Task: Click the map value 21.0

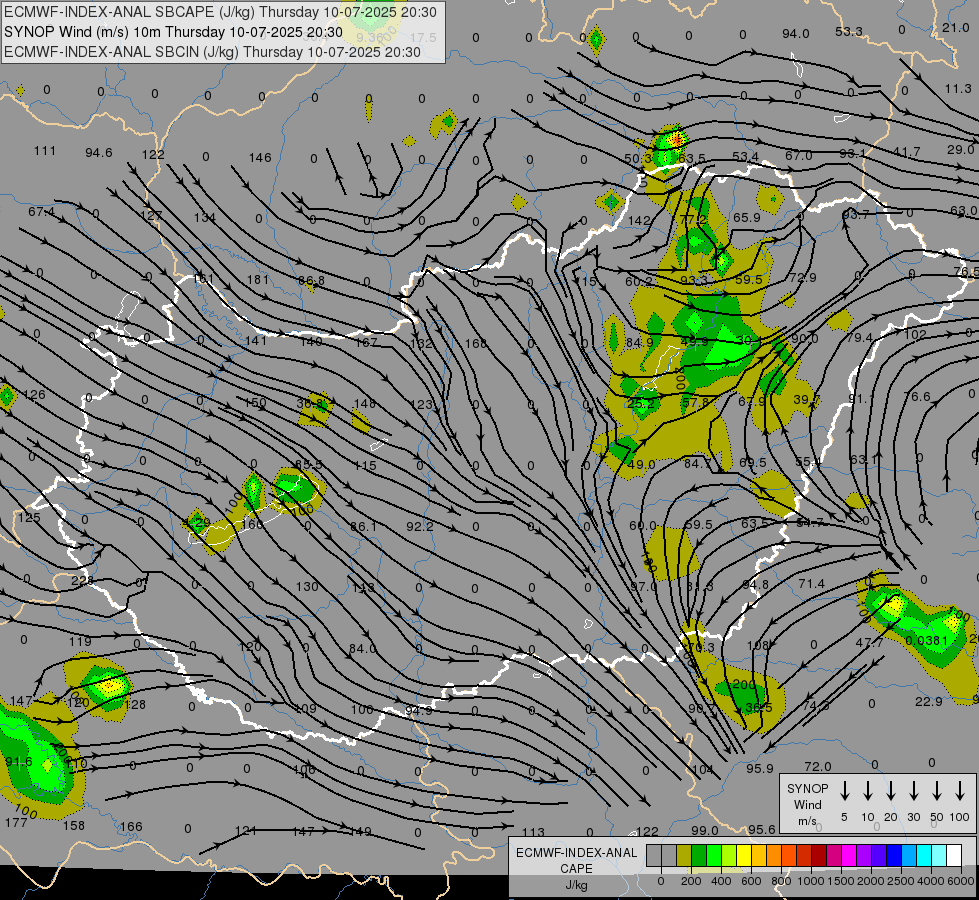Action: [x=956, y=27]
